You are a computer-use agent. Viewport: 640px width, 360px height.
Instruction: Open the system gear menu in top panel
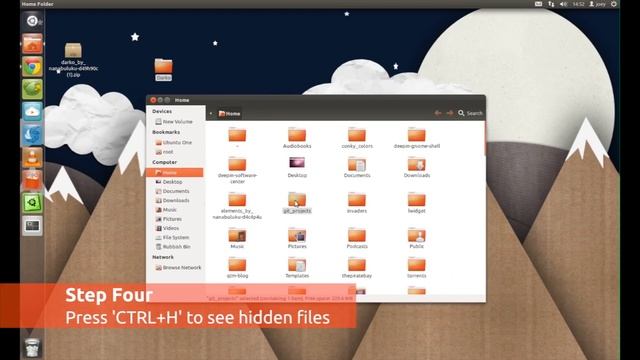coord(614,4)
